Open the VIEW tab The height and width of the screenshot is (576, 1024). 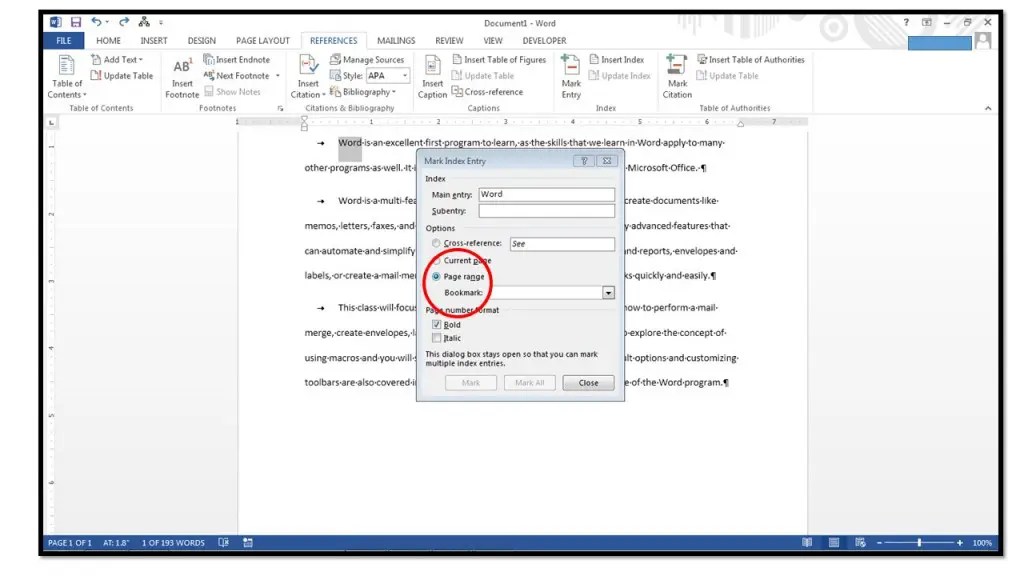(x=493, y=40)
